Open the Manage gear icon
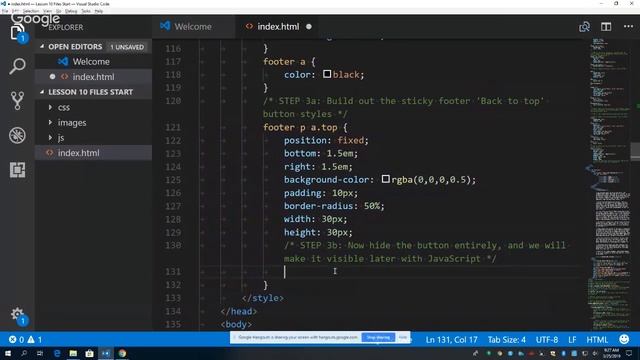 point(17,314)
